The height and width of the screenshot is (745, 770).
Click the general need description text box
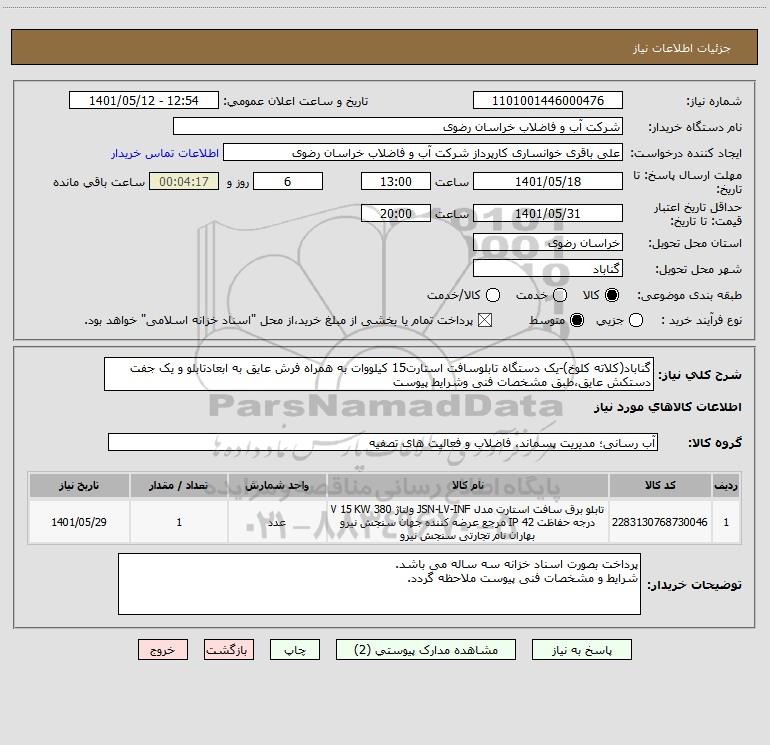379,374
